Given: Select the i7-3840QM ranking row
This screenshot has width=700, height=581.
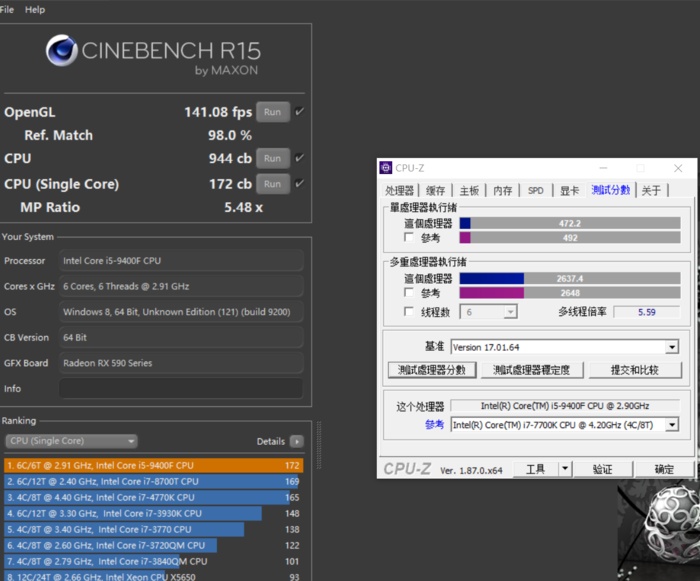Looking at the screenshot, I should point(154,561).
